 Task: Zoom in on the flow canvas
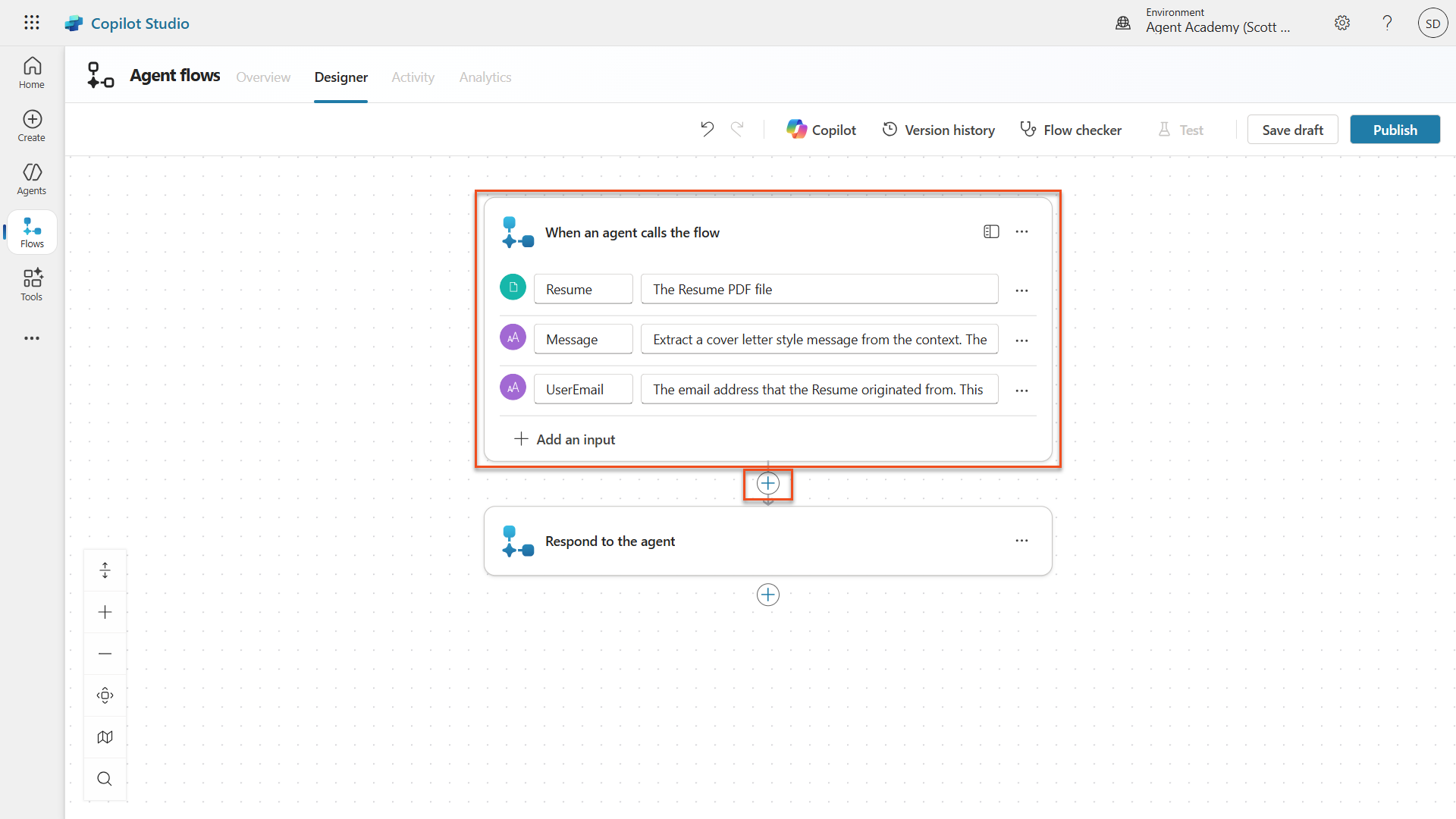105,611
